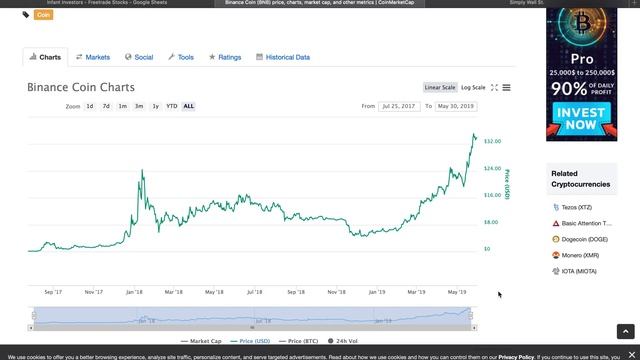
Task: Click the Dogecoin coin icon
Action: [556, 239]
